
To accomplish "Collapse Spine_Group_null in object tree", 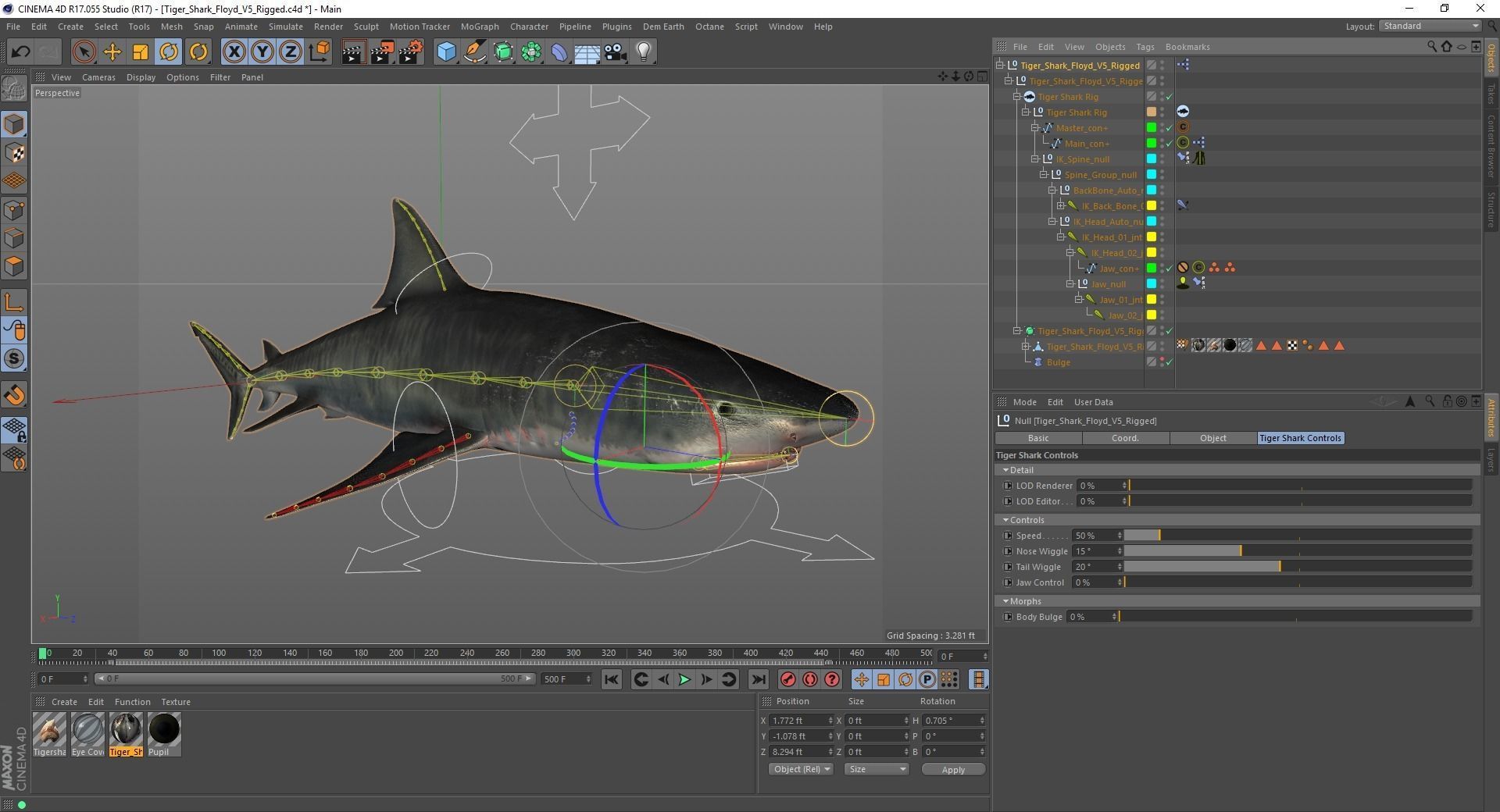I will (x=1043, y=175).
